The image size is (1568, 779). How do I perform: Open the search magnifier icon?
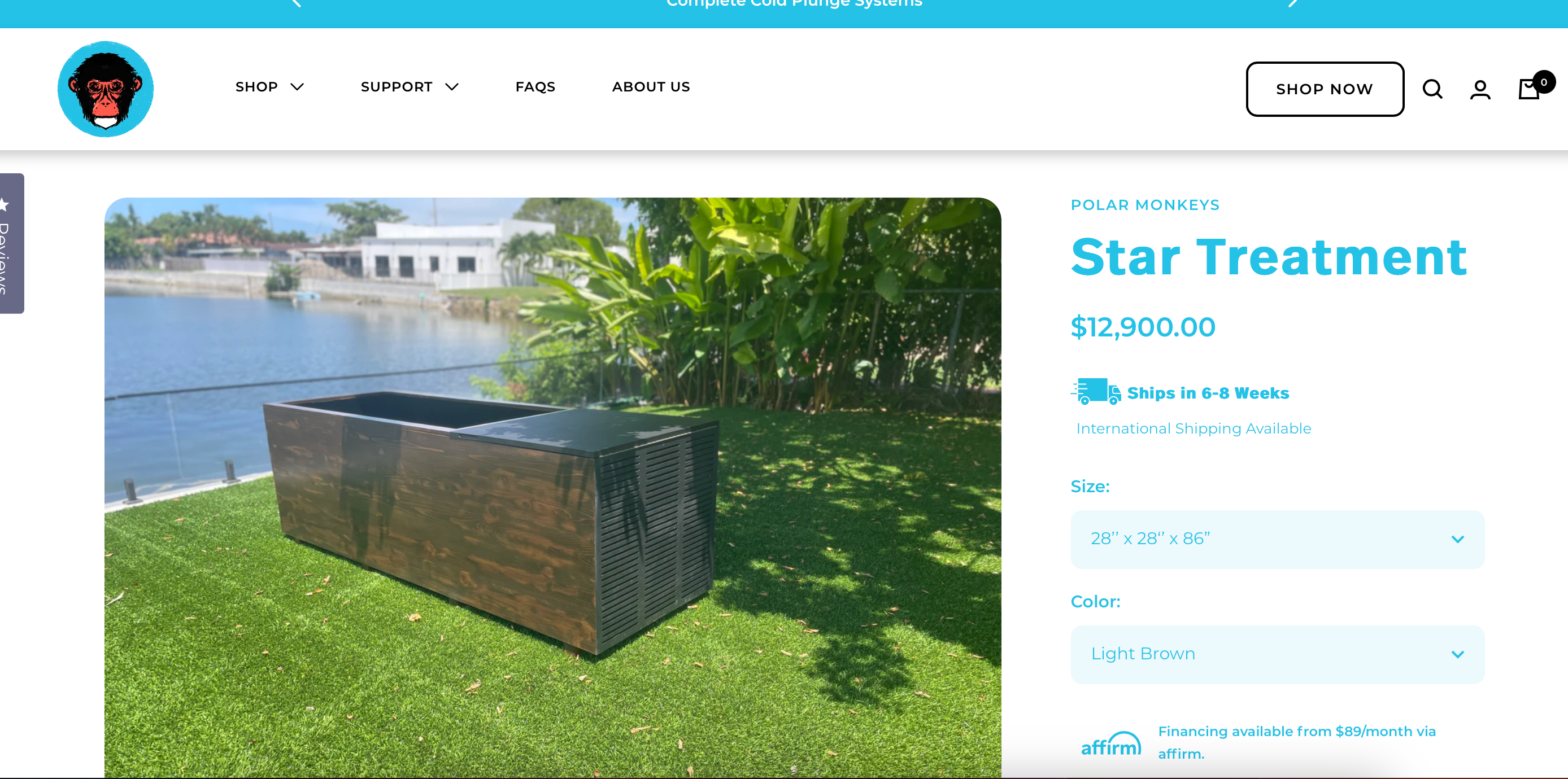point(1432,89)
